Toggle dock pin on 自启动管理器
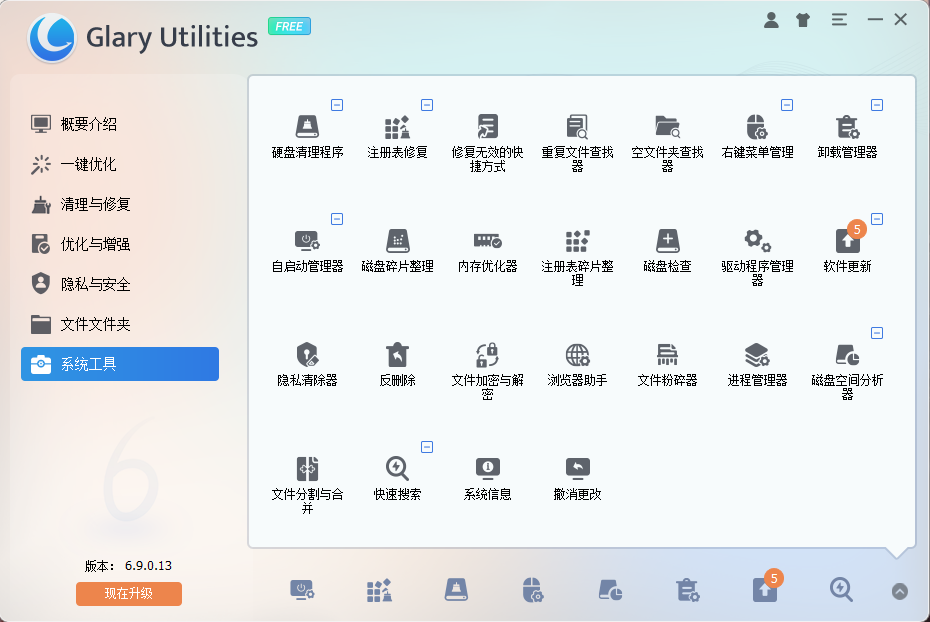This screenshot has height=622, width=930. (x=337, y=219)
